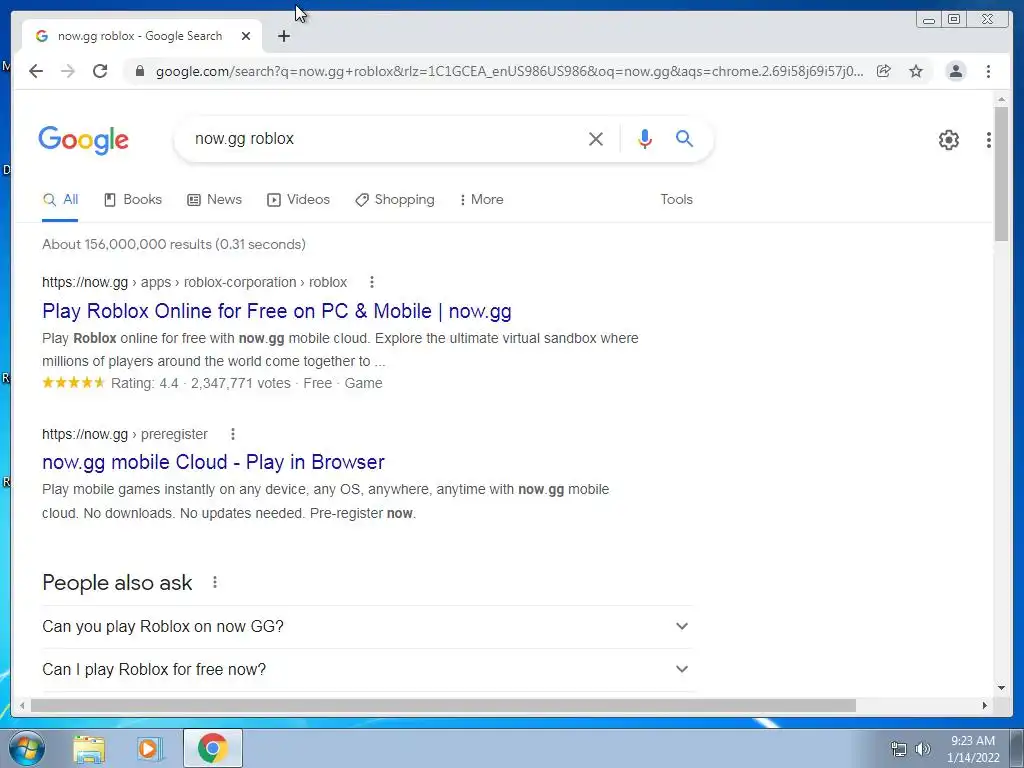Start voice search with the microphone icon
The image size is (1024, 768).
point(645,138)
